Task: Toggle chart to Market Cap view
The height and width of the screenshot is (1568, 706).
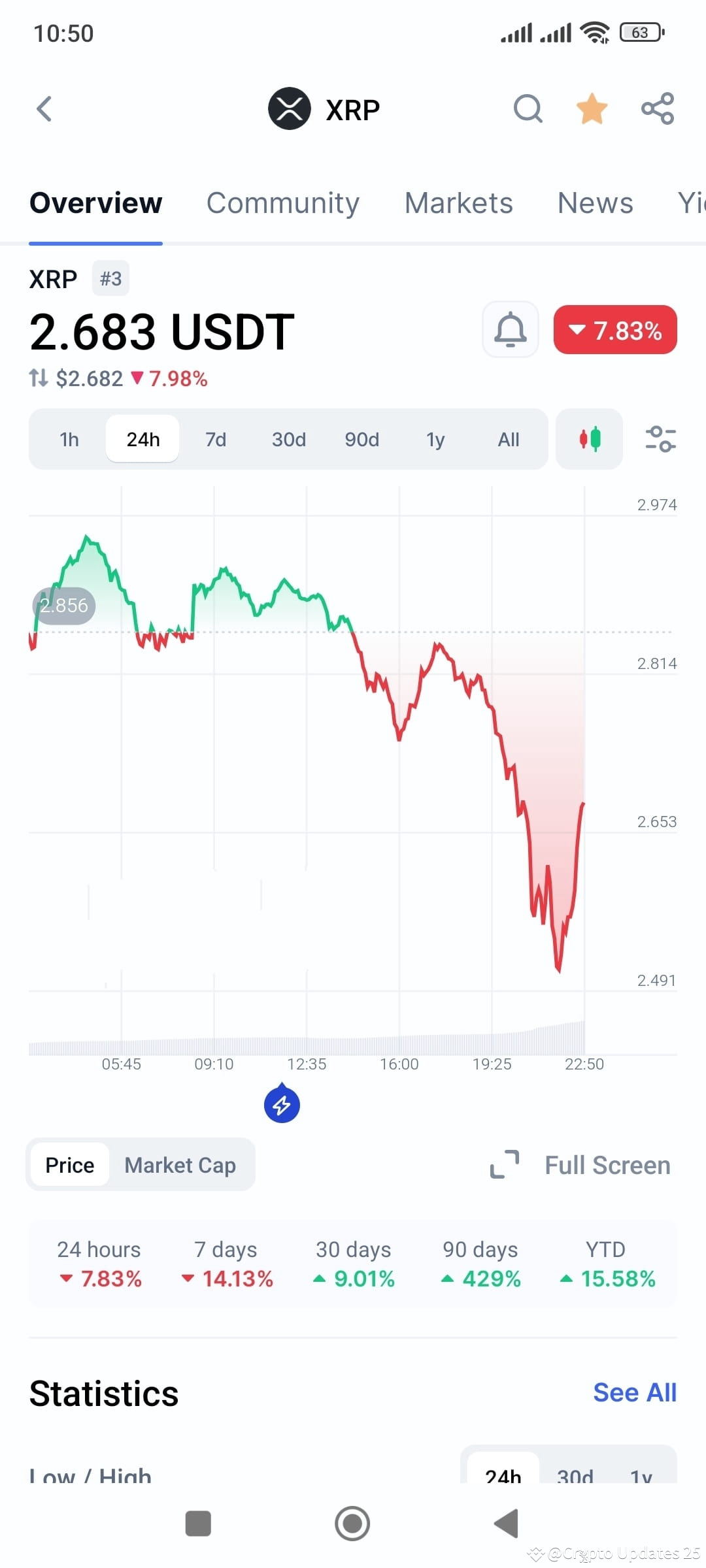Action: [180, 1165]
